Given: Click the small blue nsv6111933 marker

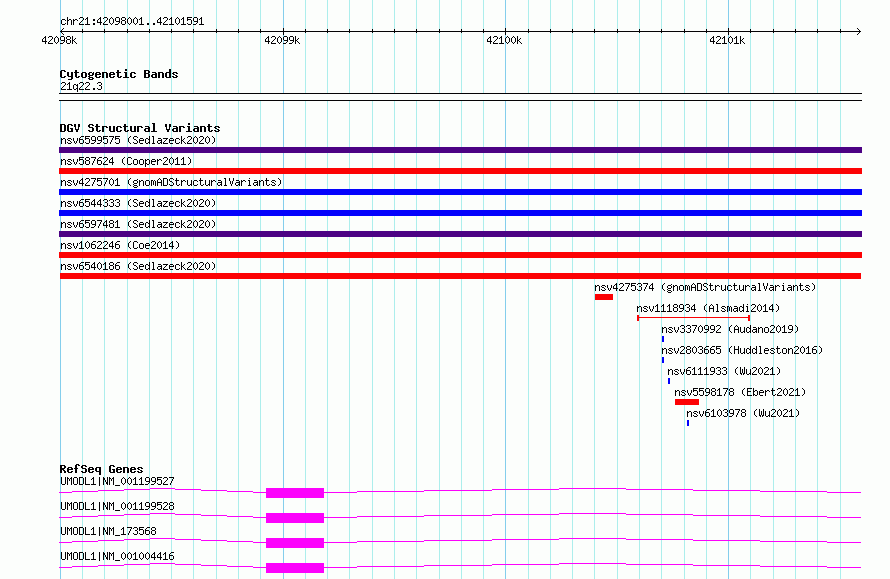Looking at the screenshot, I should pos(669,381).
